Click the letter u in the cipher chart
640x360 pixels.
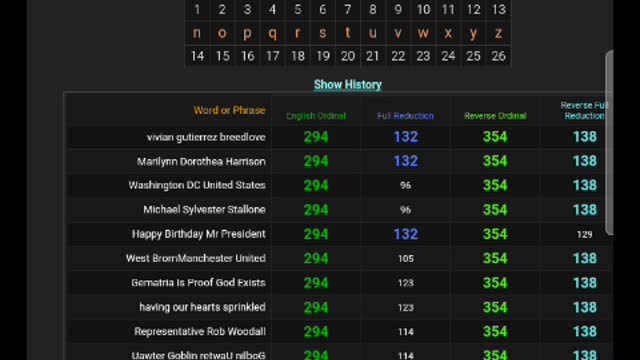point(373,33)
